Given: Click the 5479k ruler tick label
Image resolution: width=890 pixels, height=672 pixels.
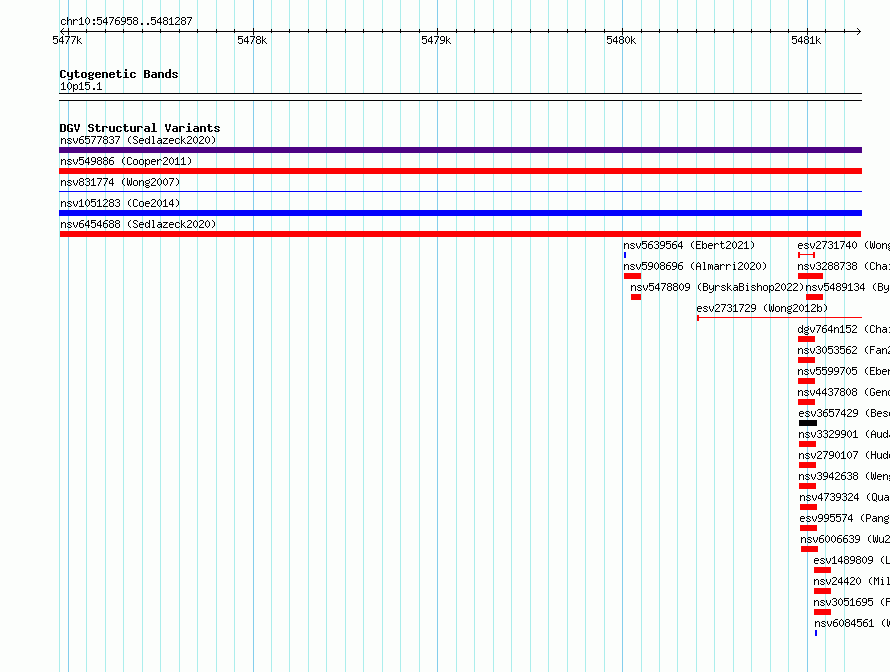Looking at the screenshot, I should click(x=436, y=40).
